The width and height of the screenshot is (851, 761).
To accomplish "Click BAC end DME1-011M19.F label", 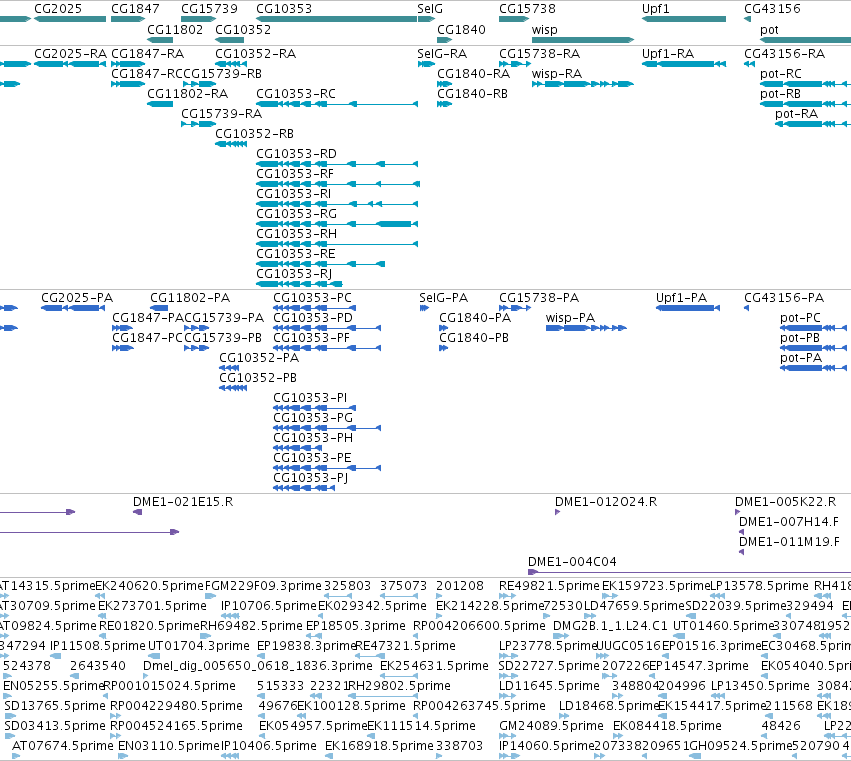I will click(x=789, y=542).
